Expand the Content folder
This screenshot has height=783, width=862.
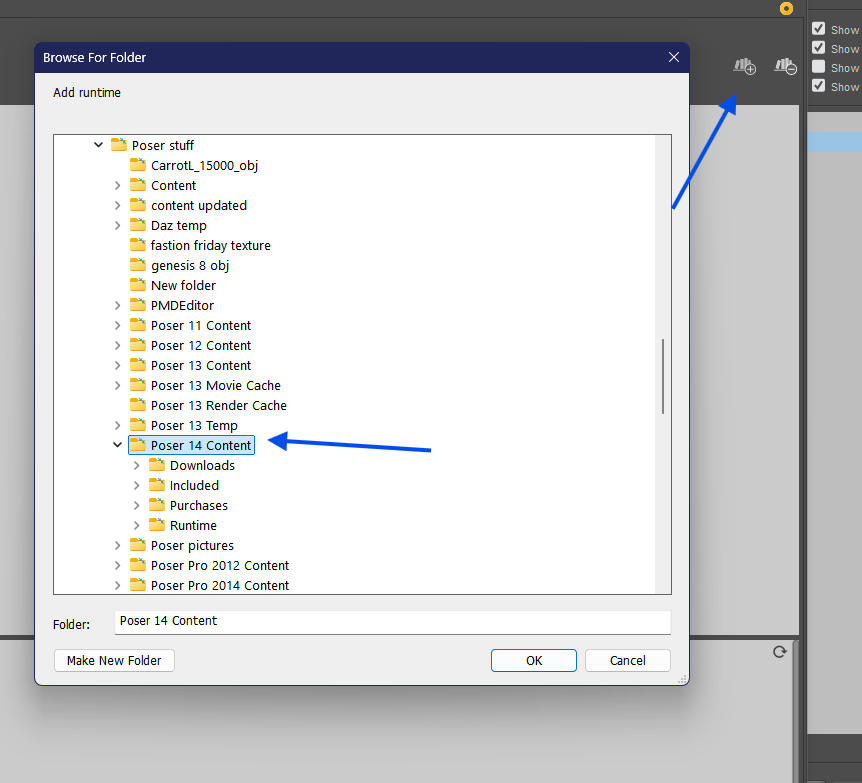coord(117,185)
